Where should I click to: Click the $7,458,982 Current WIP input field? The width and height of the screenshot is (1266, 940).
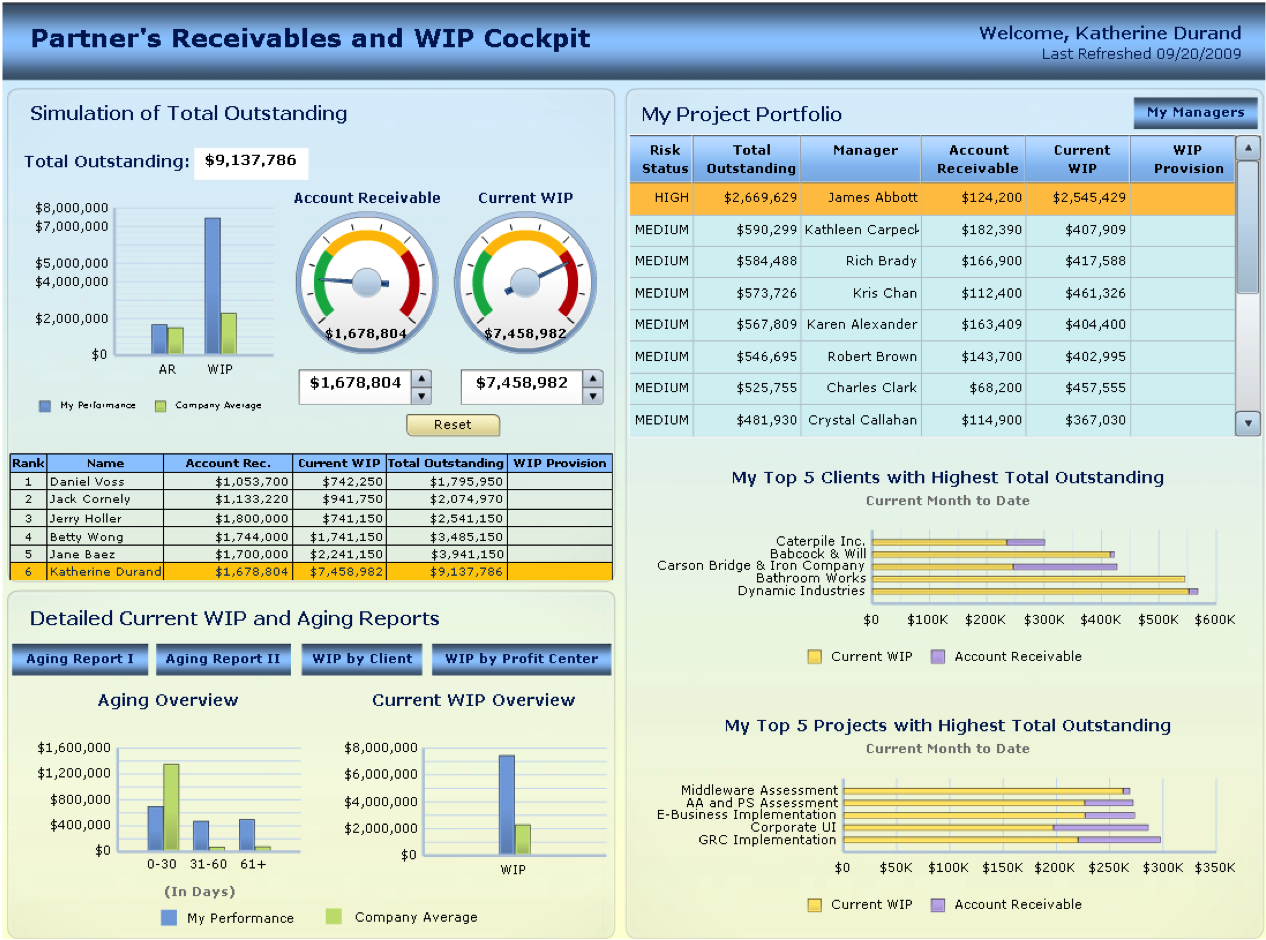[522, 387]
